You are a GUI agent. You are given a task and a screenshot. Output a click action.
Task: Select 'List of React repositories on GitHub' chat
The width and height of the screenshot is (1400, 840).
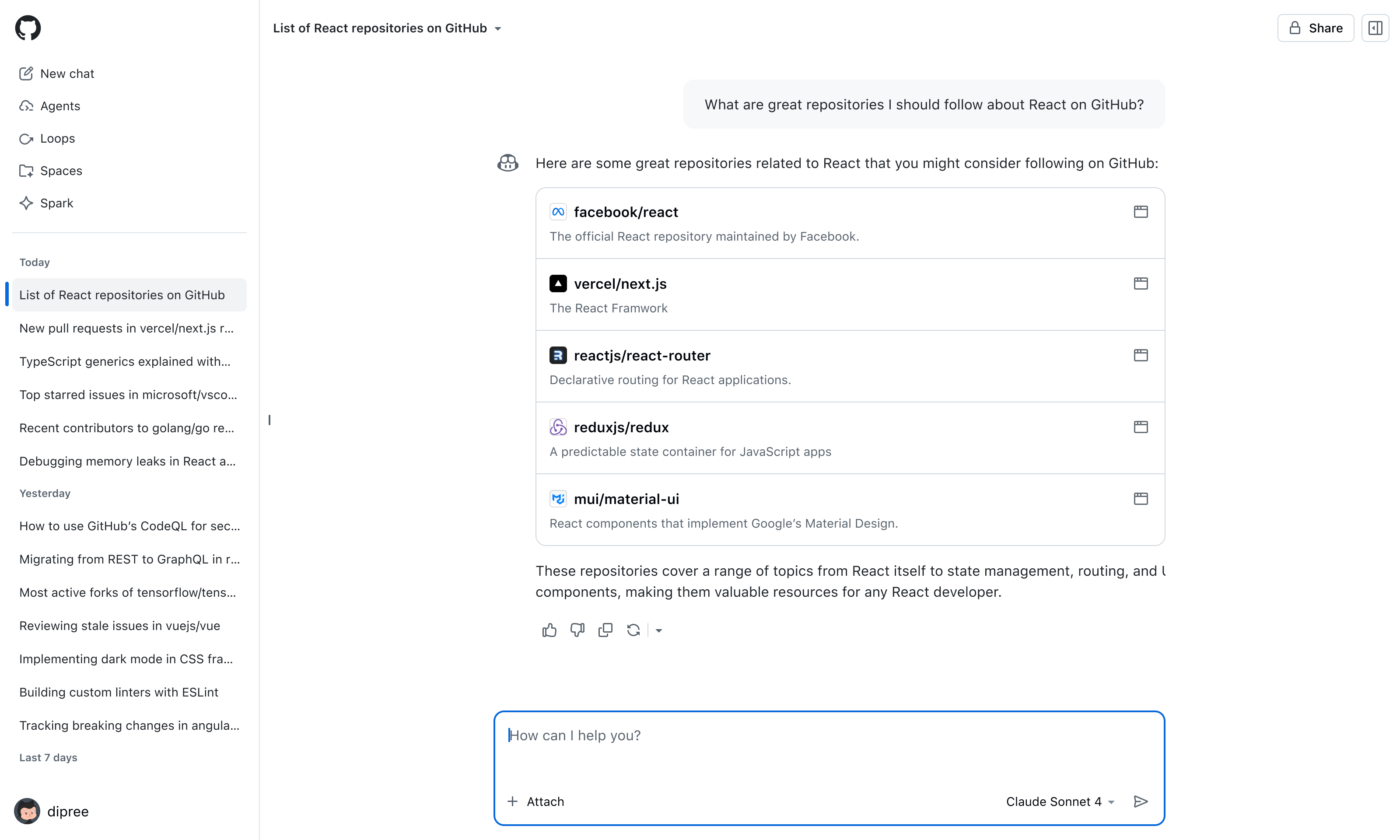tap(129, 295)
